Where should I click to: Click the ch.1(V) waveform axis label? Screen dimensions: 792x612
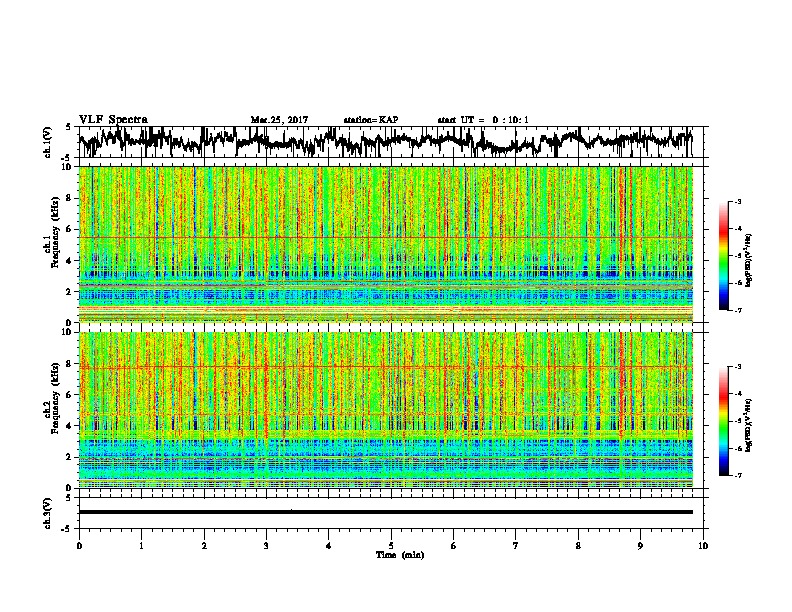tap(48, 142)
